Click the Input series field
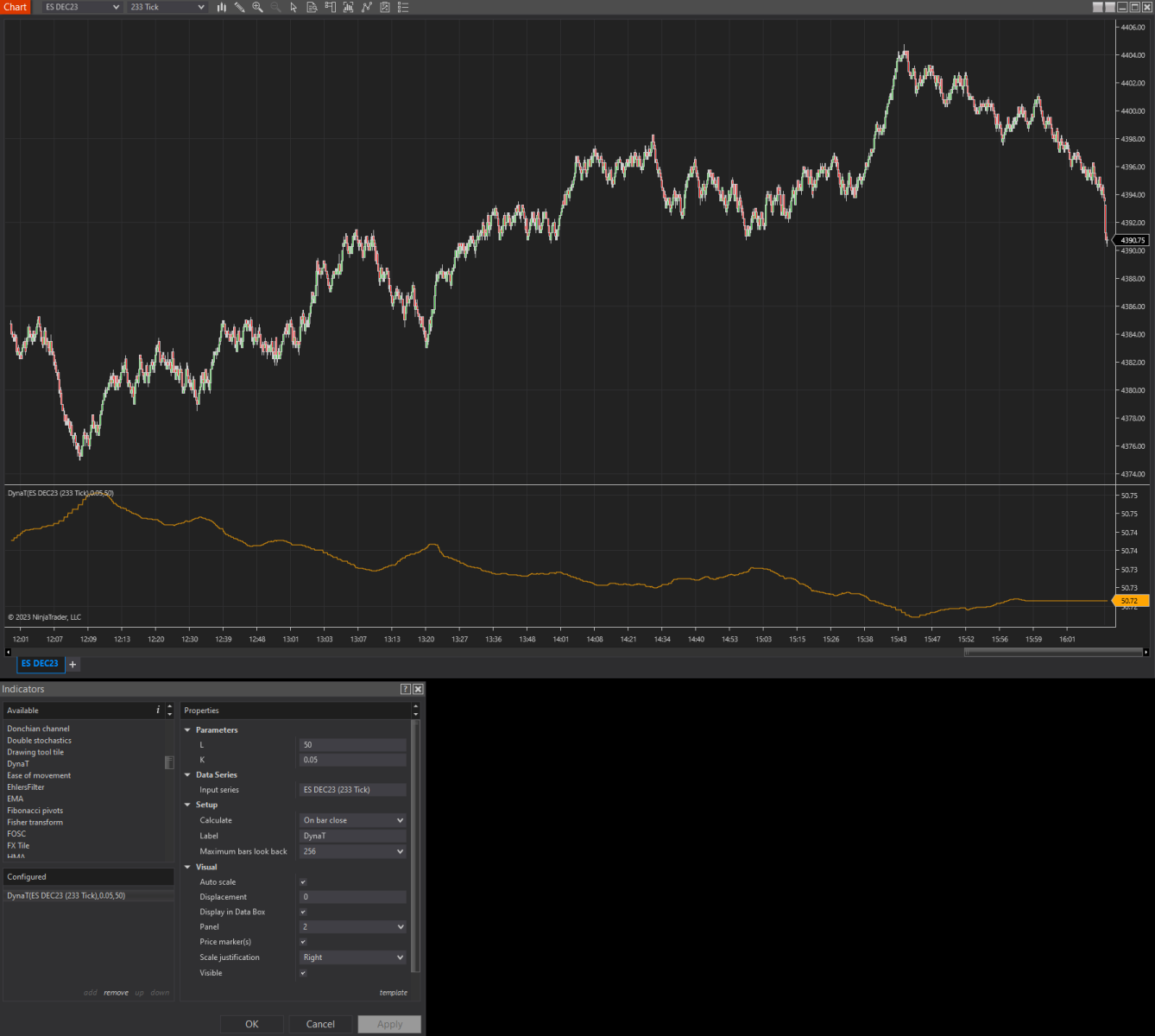 point(352,790)
